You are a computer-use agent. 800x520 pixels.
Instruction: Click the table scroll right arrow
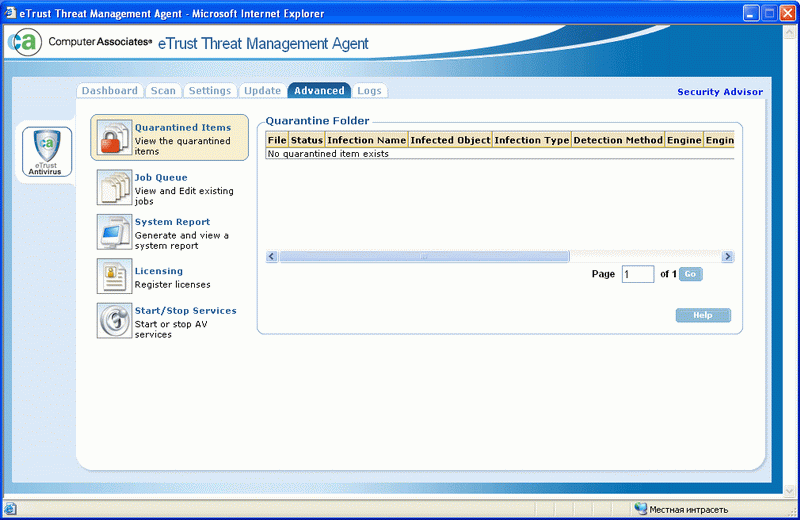coord(728,256)
